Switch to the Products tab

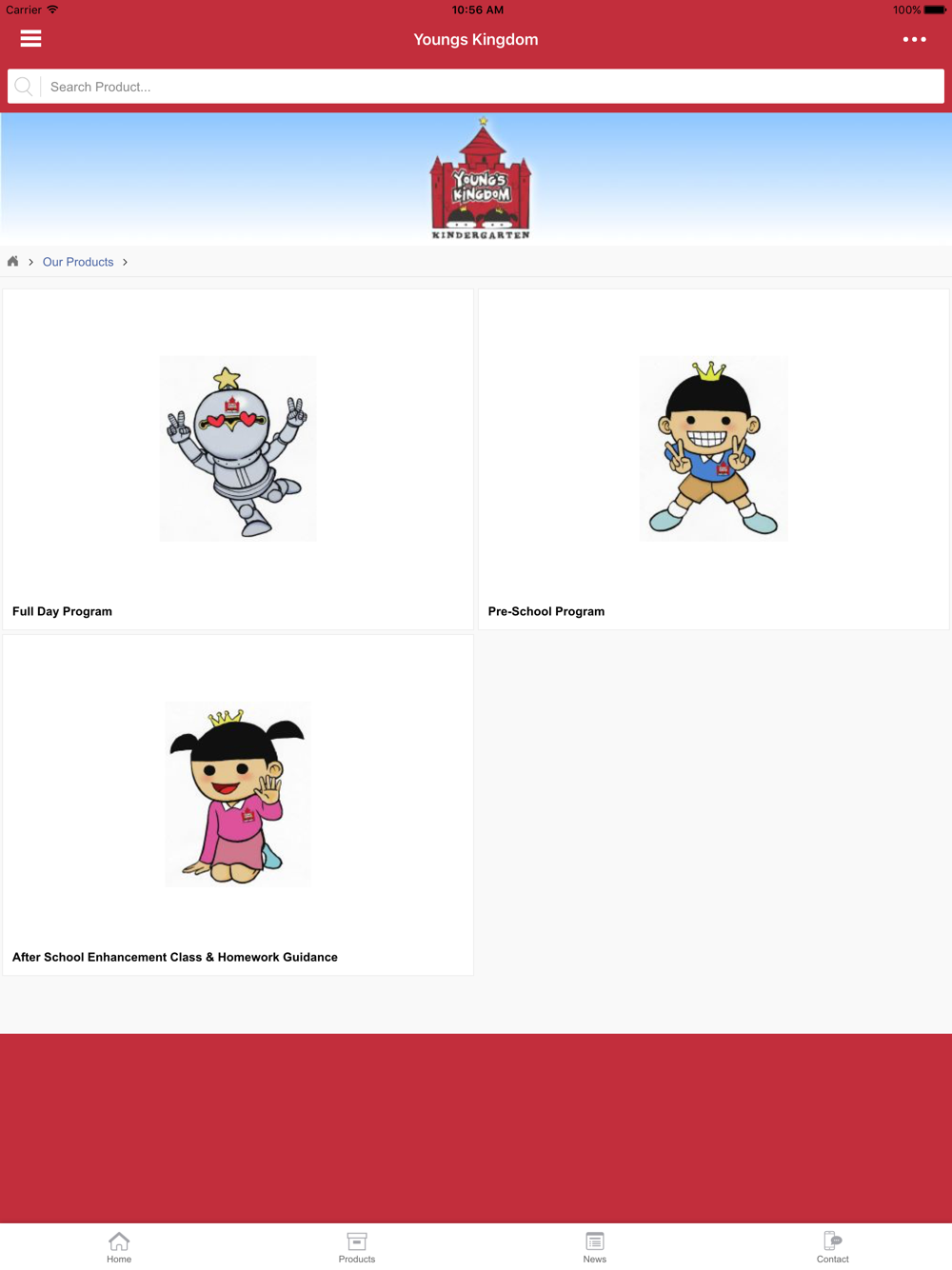[357, 1247]
